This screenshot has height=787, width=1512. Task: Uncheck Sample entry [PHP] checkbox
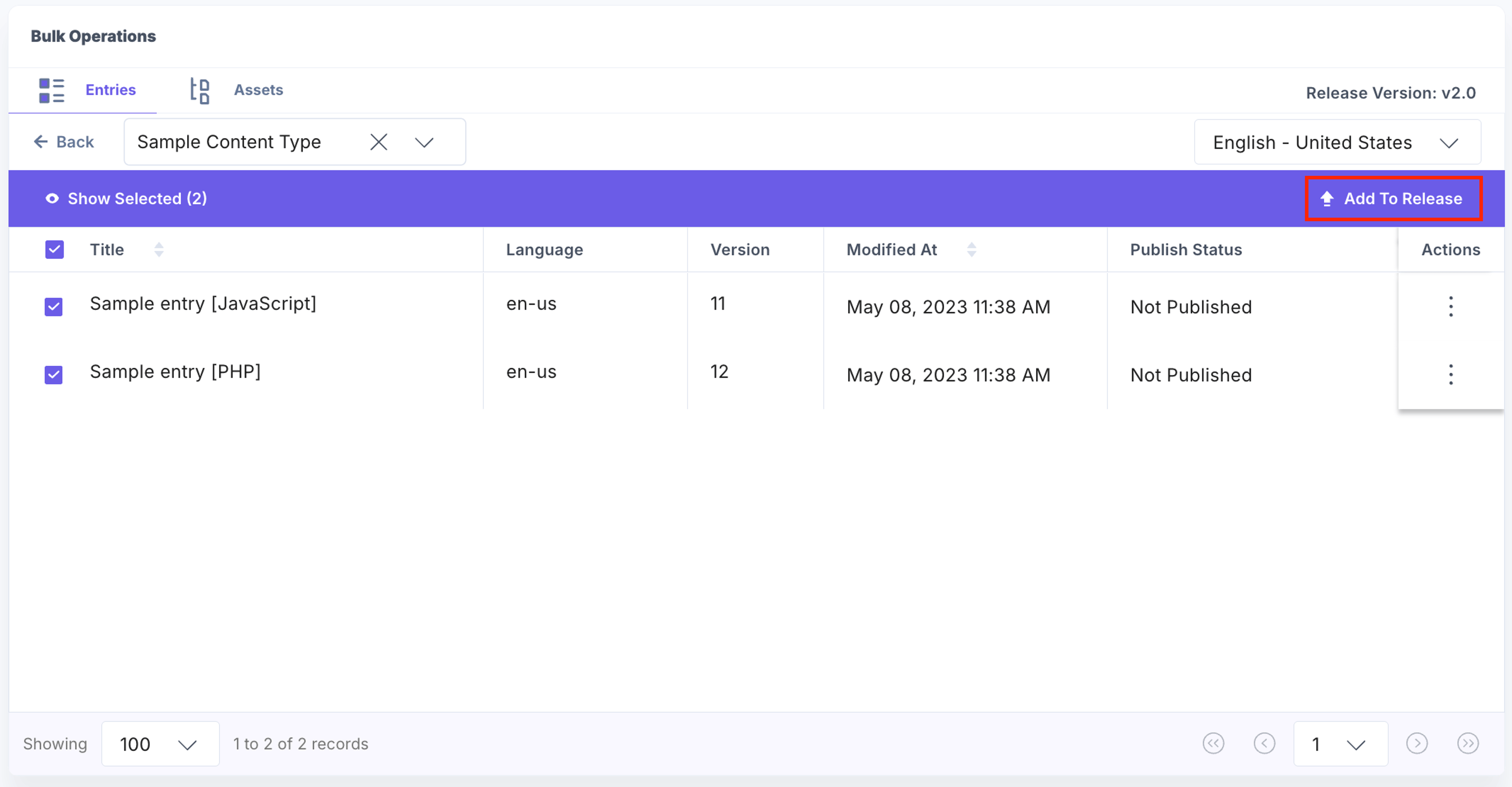click(54, 374)
